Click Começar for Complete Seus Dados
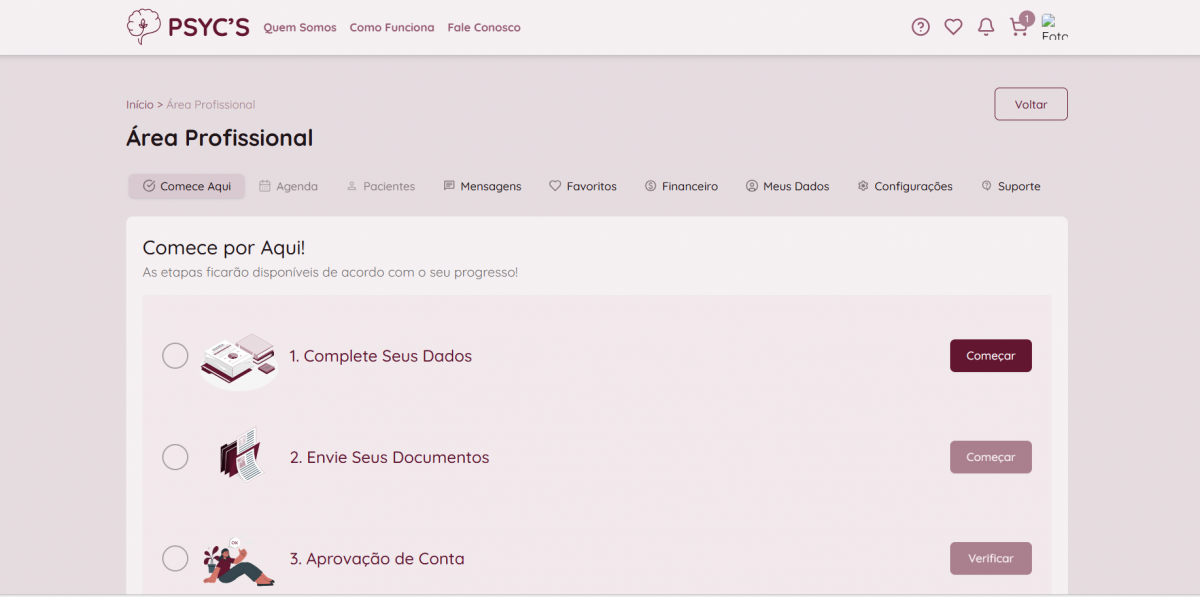Viewport: 1200px width, 597px height. click(x=990, y=356)
